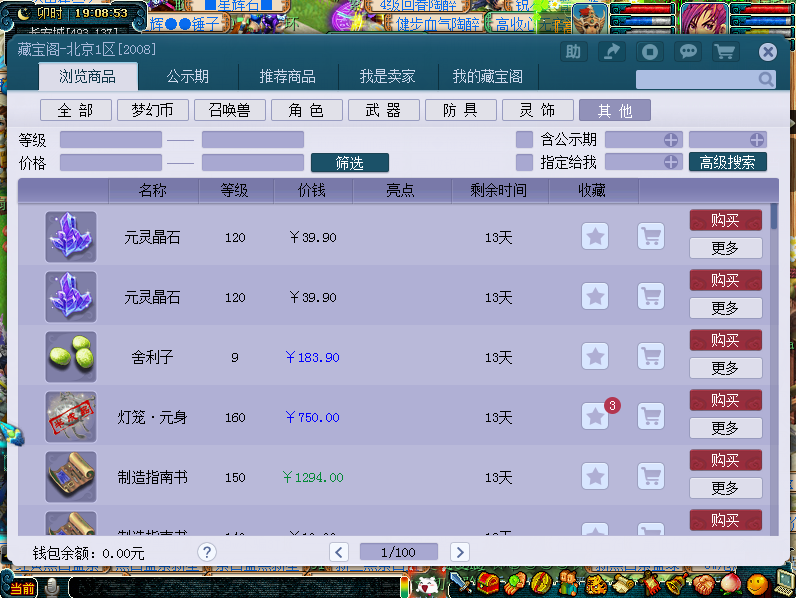Click the 筛选 filter button
Viewport: 796px width, 598px height.
pos(349,163)
